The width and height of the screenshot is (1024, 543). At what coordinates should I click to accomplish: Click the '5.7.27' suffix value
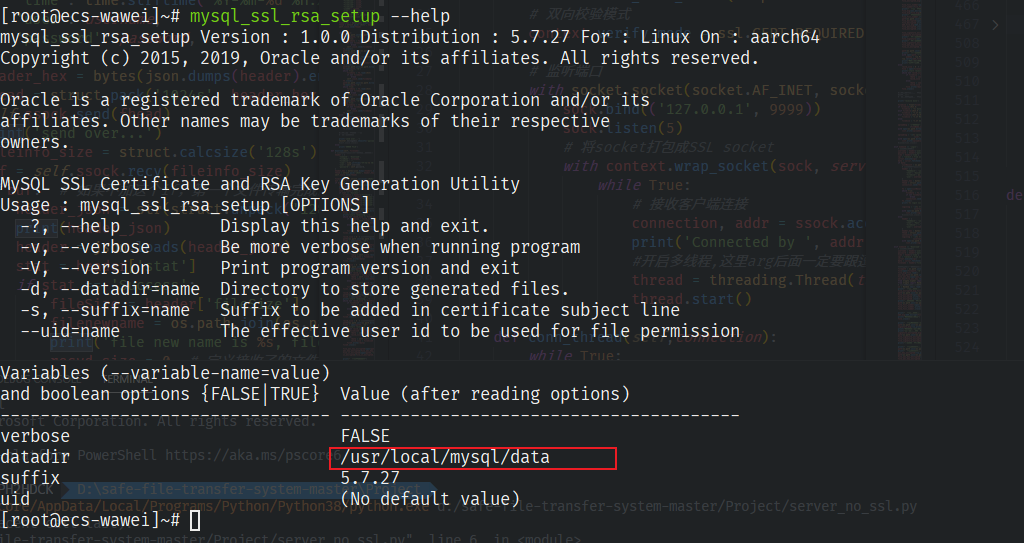(x=370, y=478)
